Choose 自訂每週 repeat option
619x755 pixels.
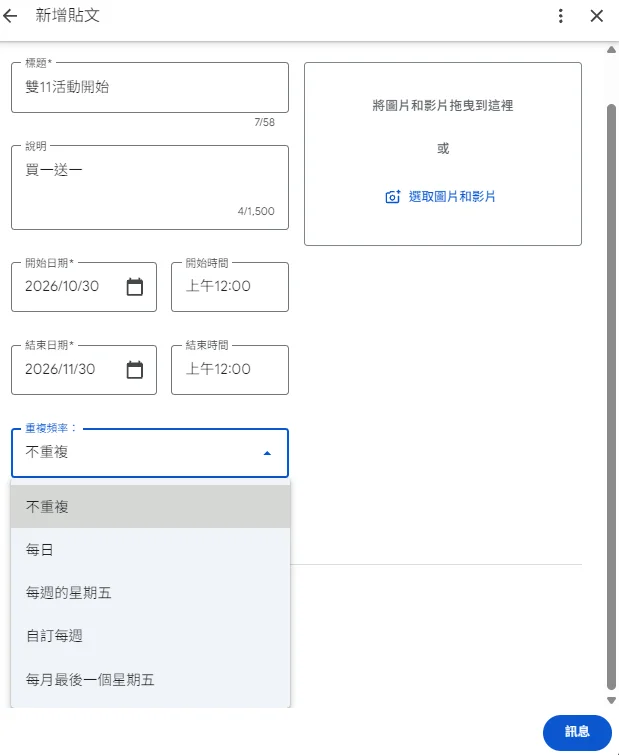point(150,636)
